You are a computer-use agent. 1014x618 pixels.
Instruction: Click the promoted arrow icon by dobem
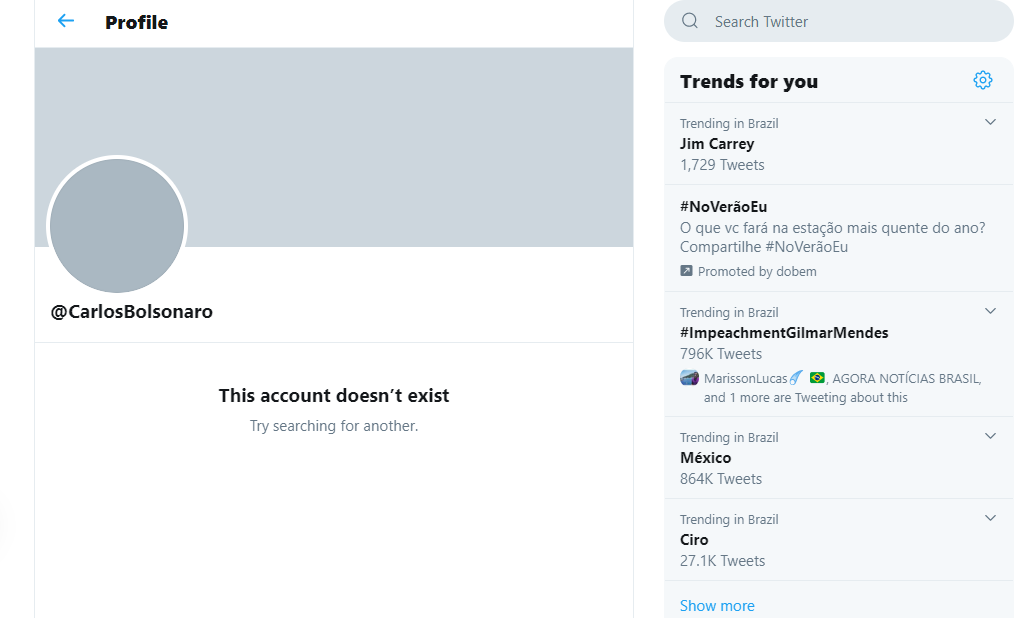coord(686,271)
